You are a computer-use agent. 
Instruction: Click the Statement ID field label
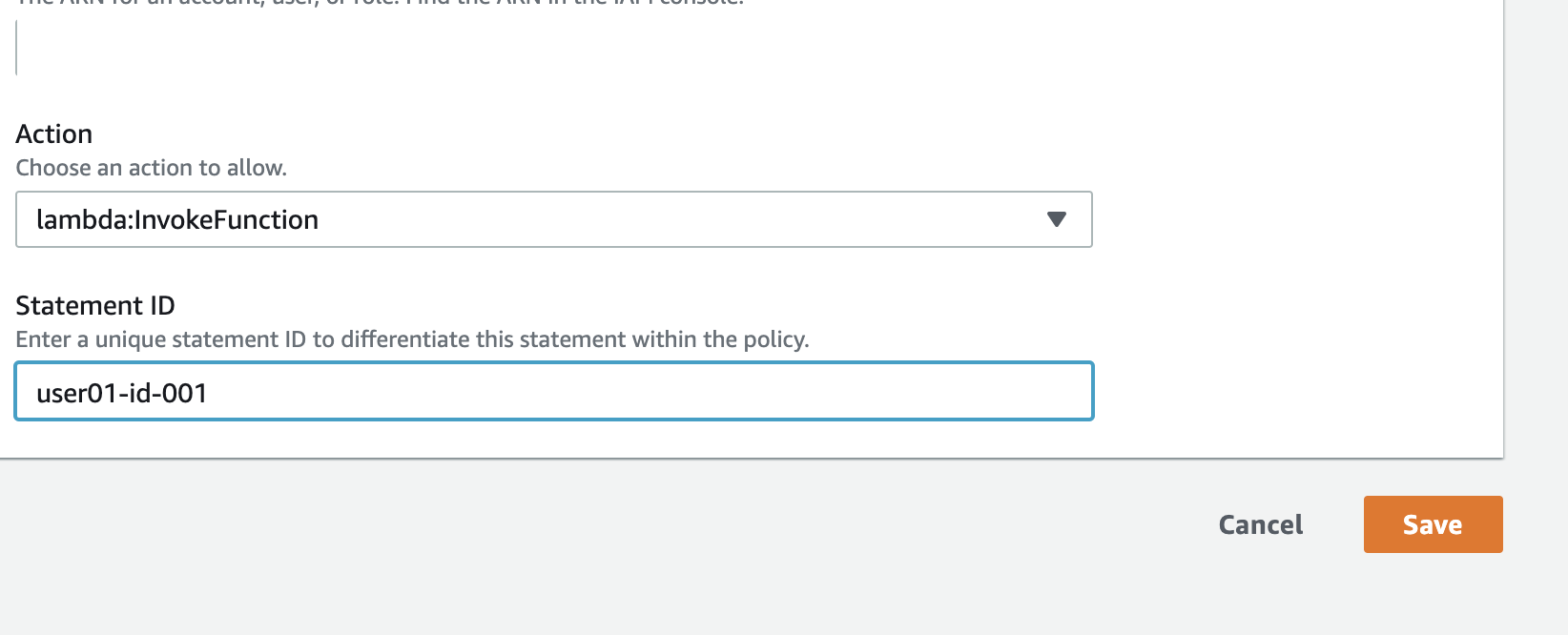pyautogui.click(x=95, y=305)
